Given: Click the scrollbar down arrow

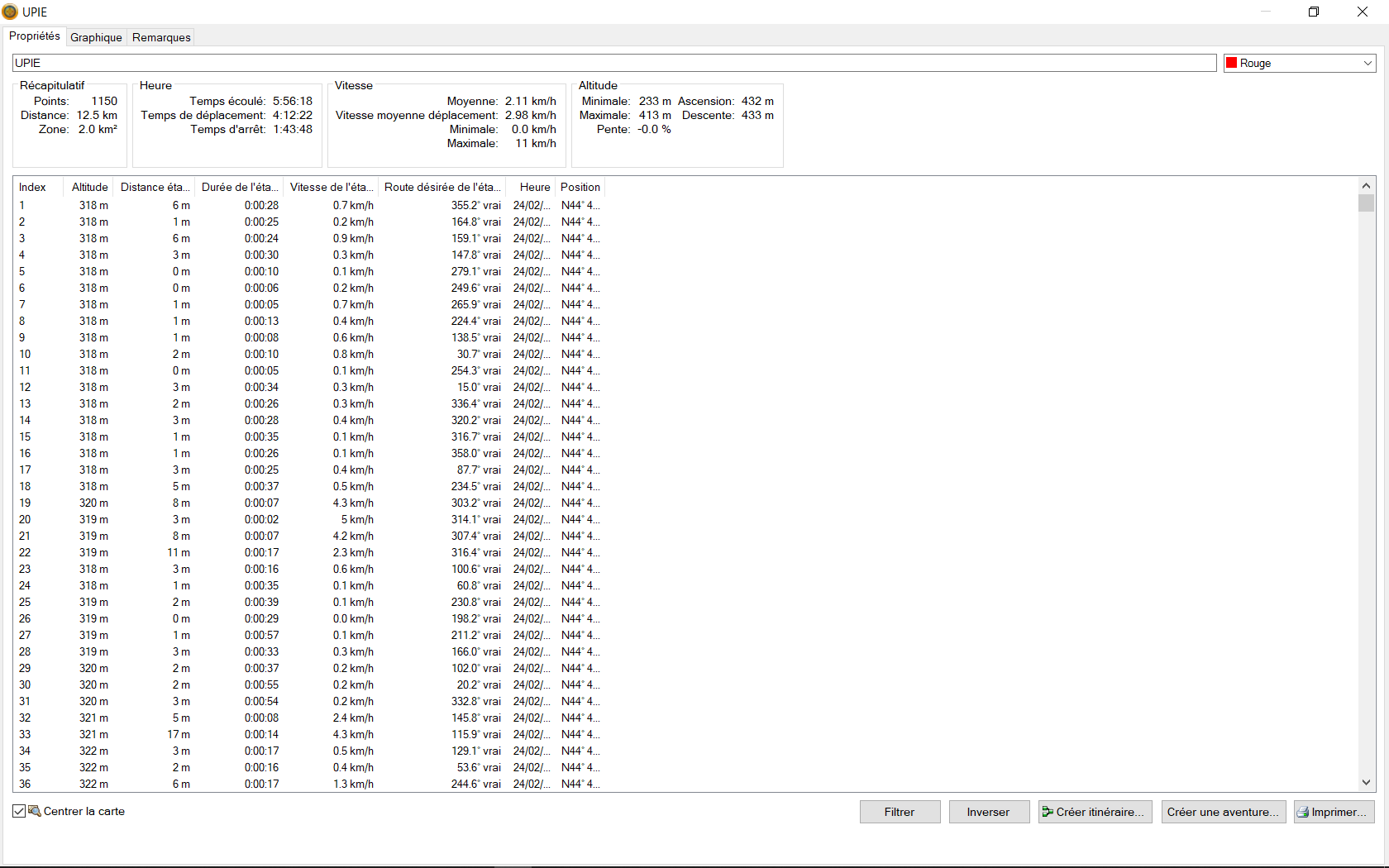Looking at the screenshot, I should pyautogui.click(x=1366, y=782).
